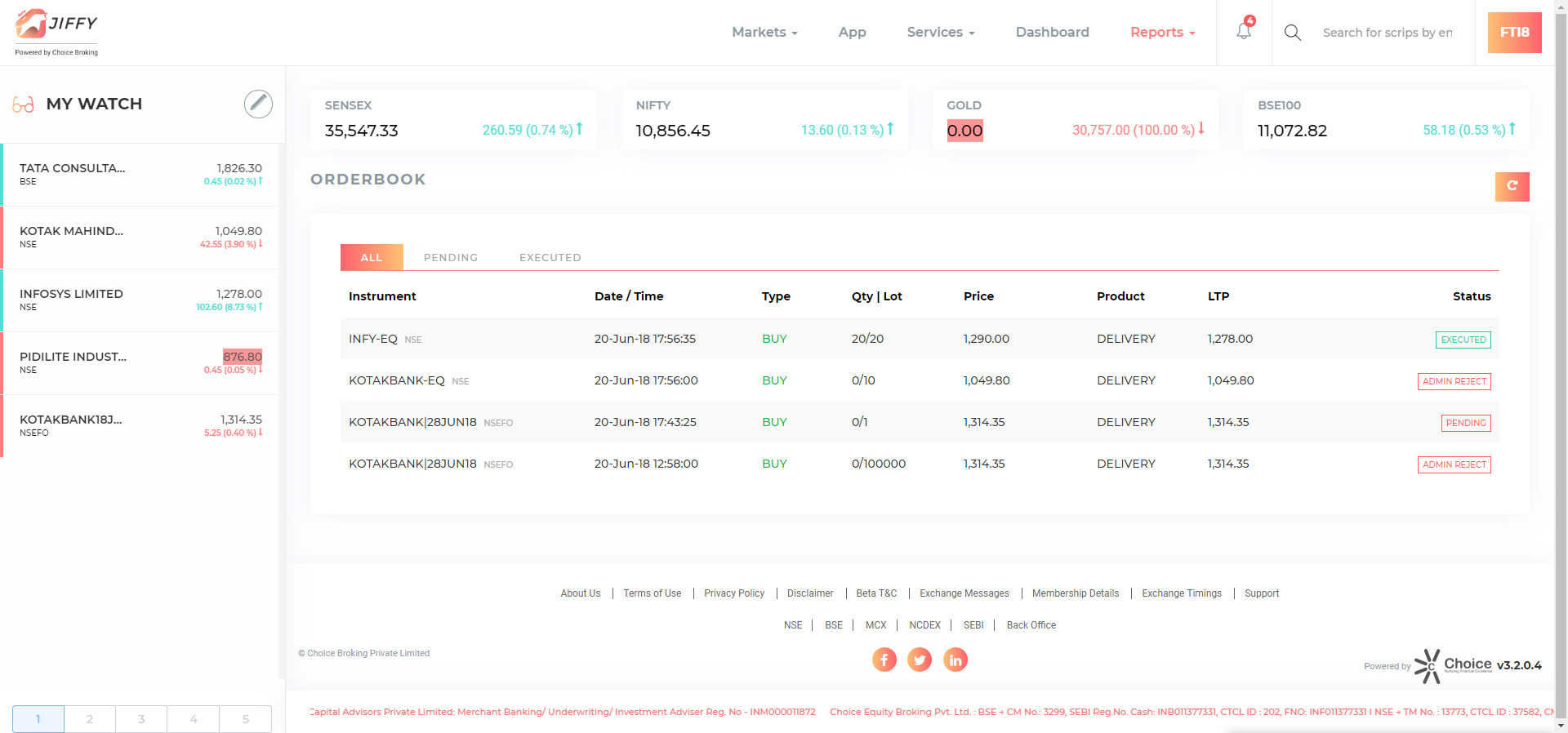Viewport: 1568px width, 733px height.
Task: Open the Support link
Action: pyautogui.click(x=1262, y=593)
